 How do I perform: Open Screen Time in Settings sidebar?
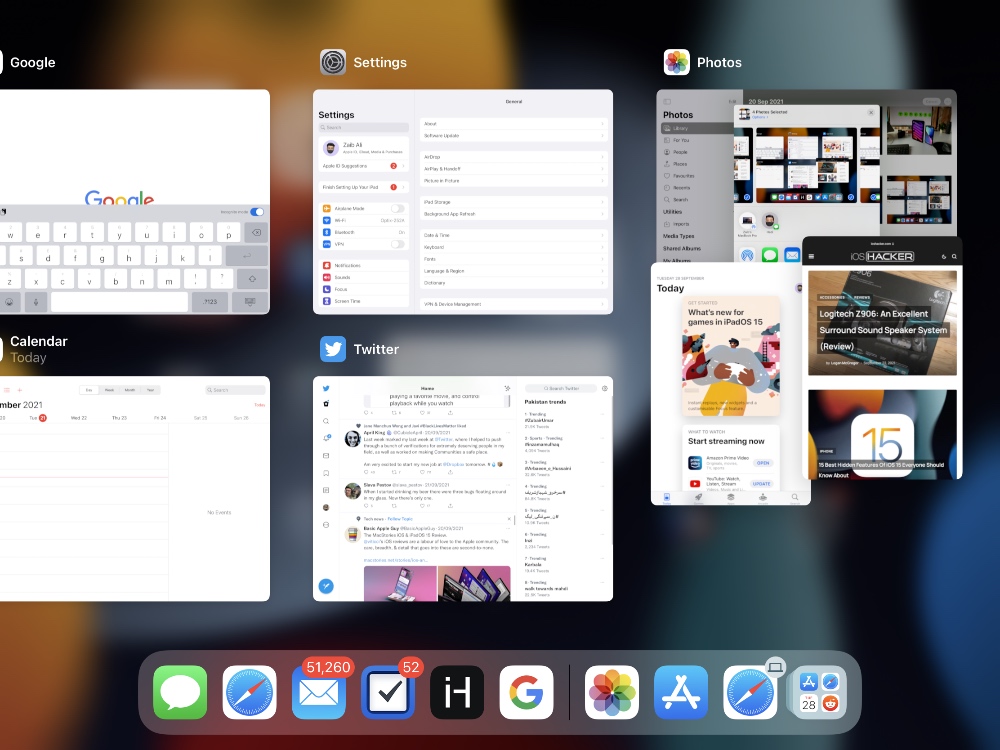click(364, 301)
